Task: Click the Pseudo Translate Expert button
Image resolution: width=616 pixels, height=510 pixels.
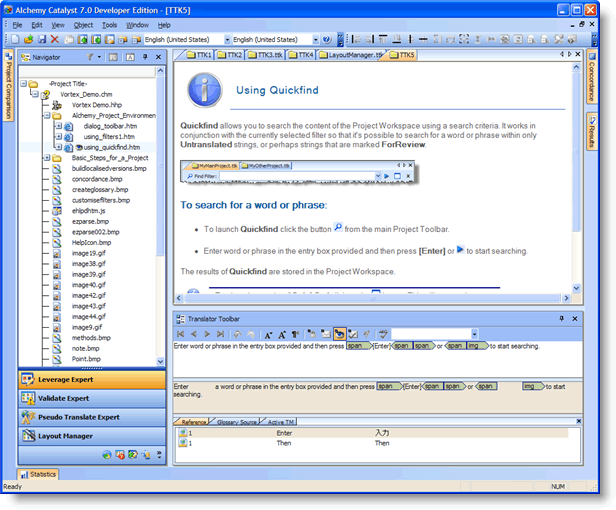Action: [92, 417]
